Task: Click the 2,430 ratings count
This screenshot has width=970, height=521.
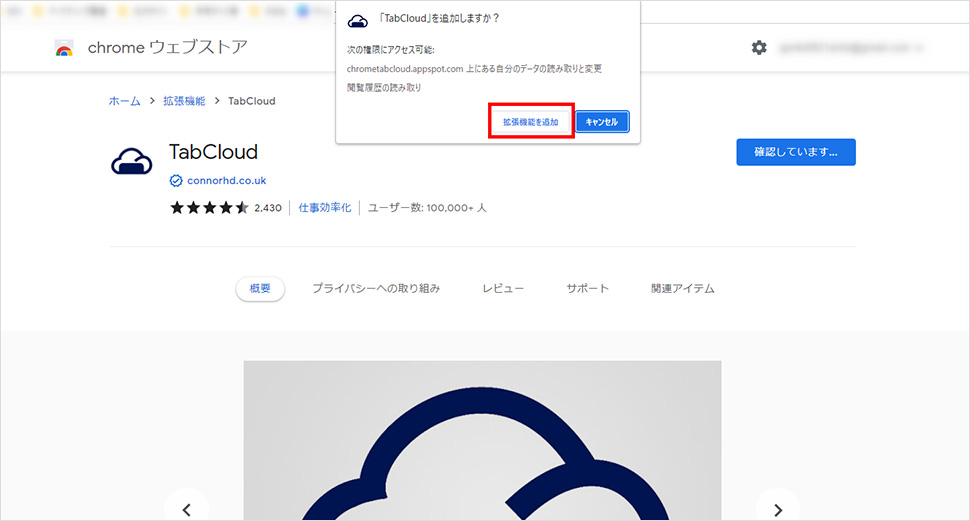Action: (x=268, y=208)
